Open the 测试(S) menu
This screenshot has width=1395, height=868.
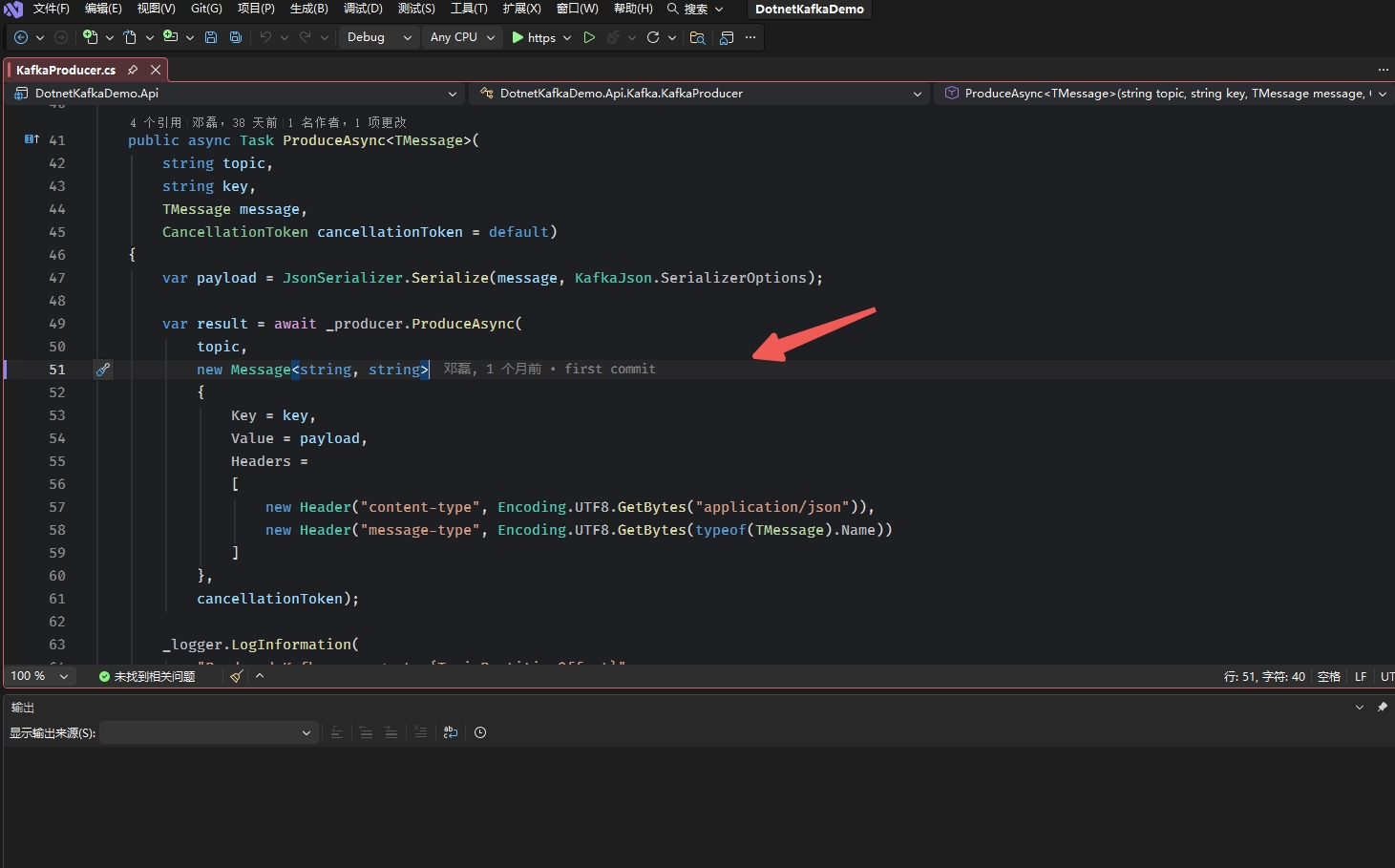(x=416, y=9)
